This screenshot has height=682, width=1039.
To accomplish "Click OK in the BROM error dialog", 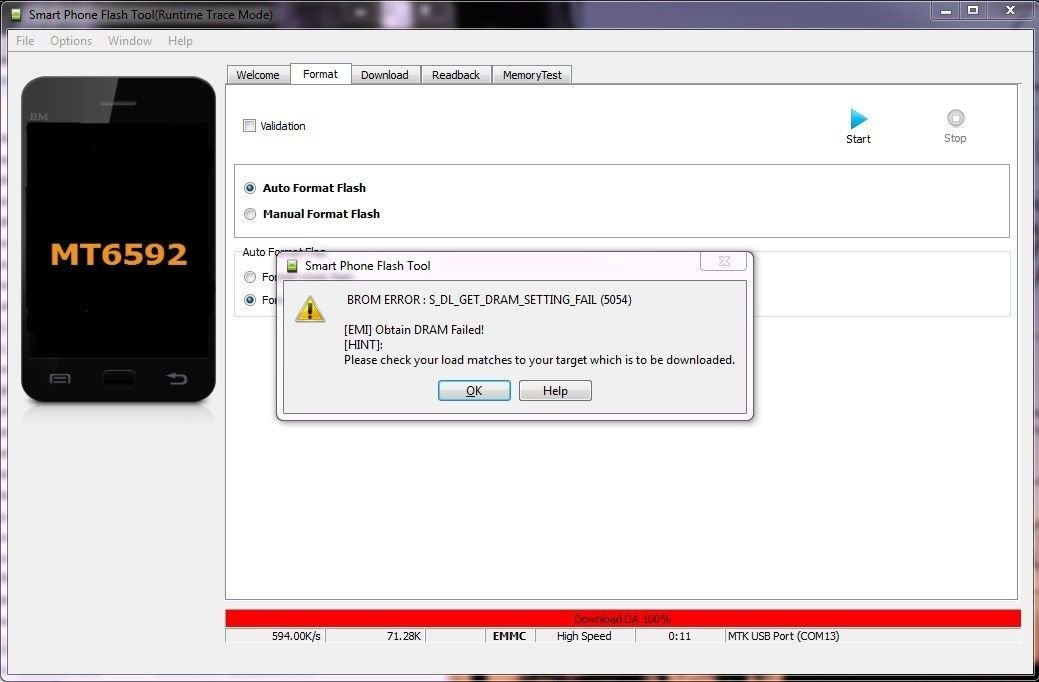I will pyautogui.click(x=474, y=390).
